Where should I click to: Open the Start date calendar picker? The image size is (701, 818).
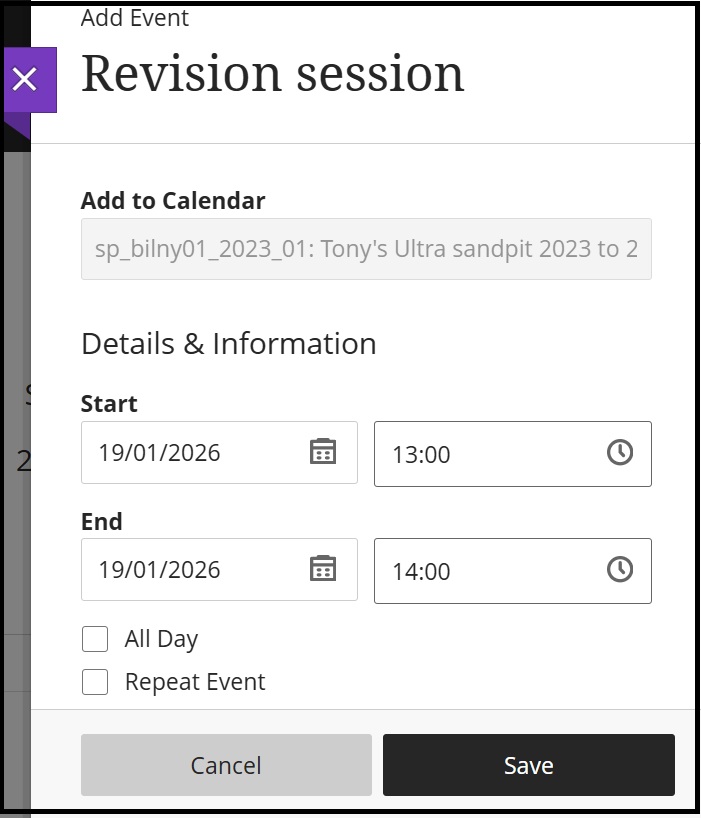click(x=325, y=453)
